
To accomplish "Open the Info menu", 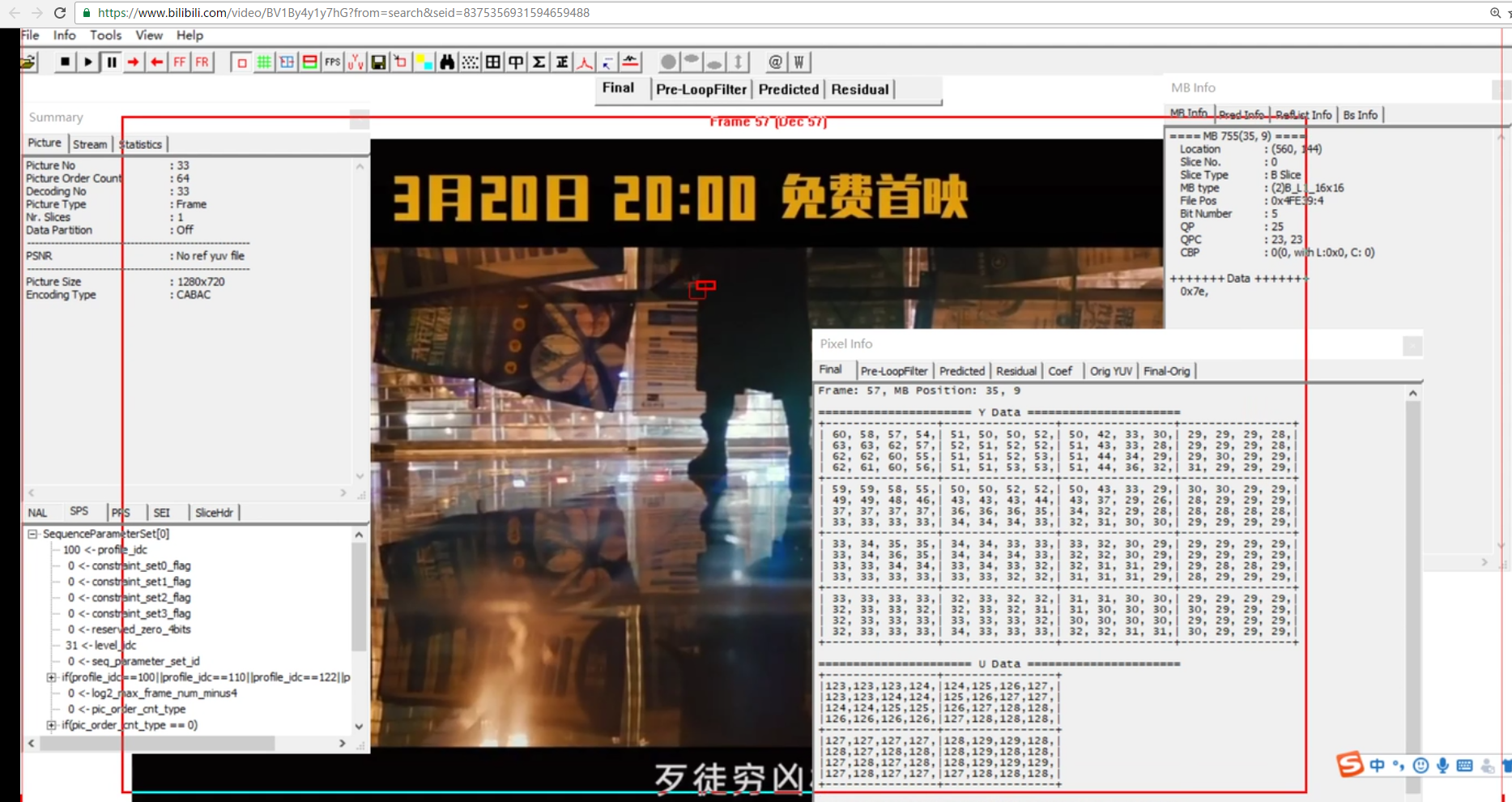I will point(64,35).
